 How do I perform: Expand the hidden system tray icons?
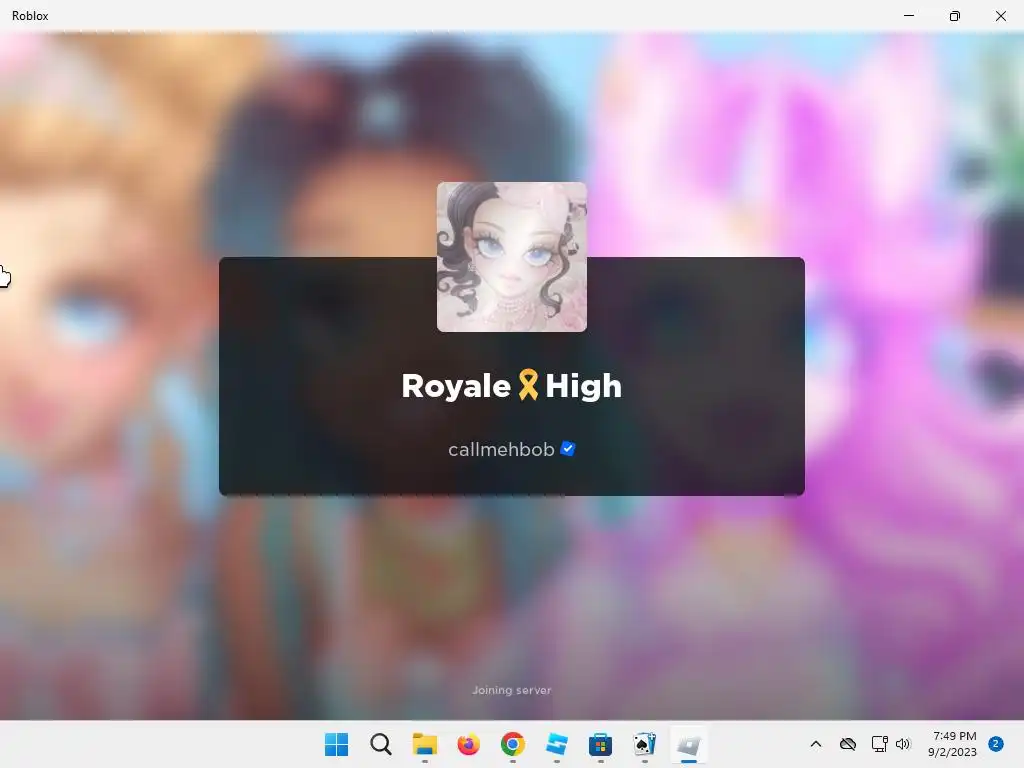816,744
